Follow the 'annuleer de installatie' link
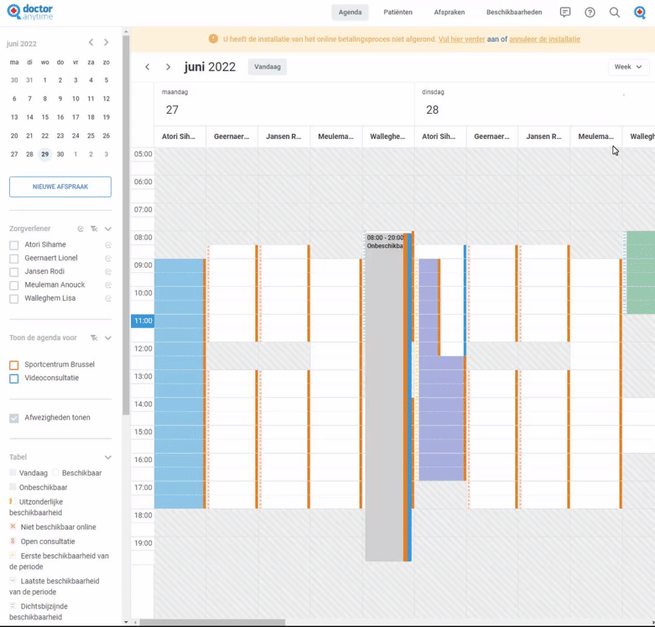Screen dimensions: 655x627 pos(544,39)
